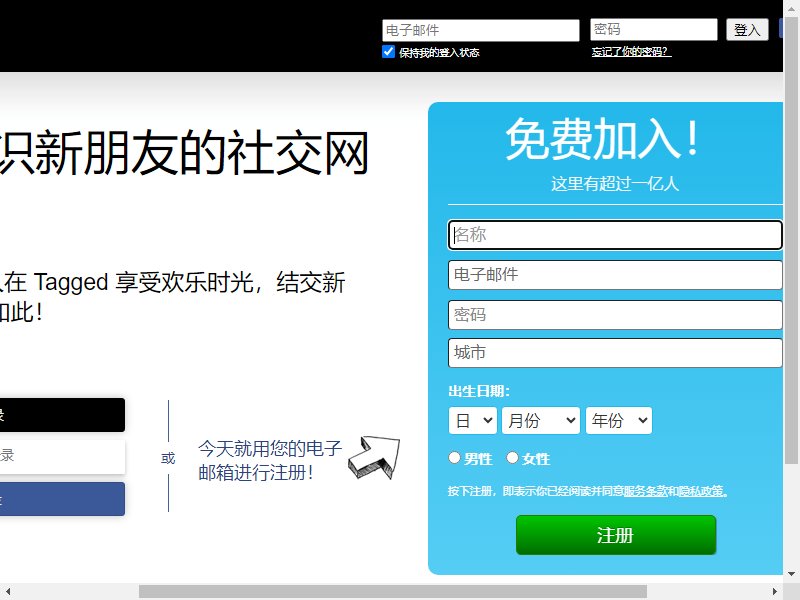The height and width of the screenshot is (600, 800).
Task: Click the signup 密码 field
Action: [615, 314]
